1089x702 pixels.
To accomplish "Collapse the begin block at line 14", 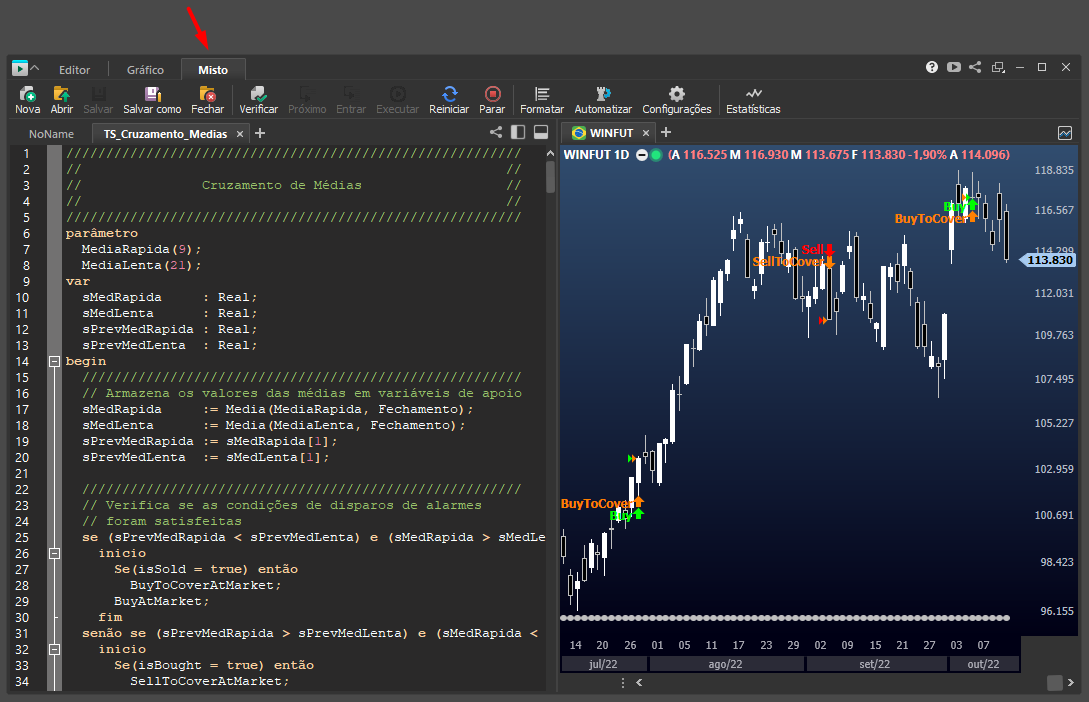I will pyautogui.click(x=54, y=361).
